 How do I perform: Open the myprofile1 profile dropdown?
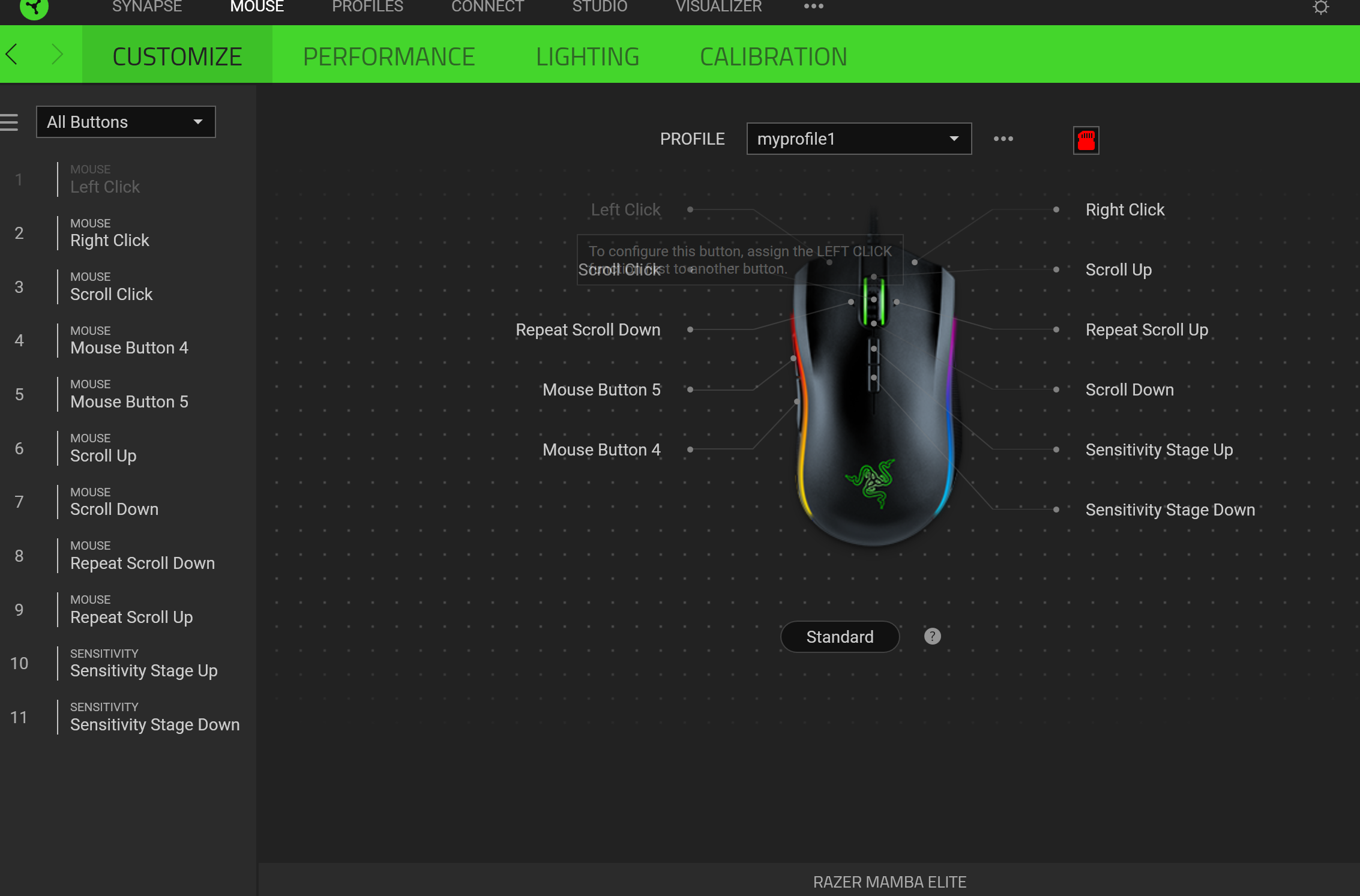(x=858, y=139)
